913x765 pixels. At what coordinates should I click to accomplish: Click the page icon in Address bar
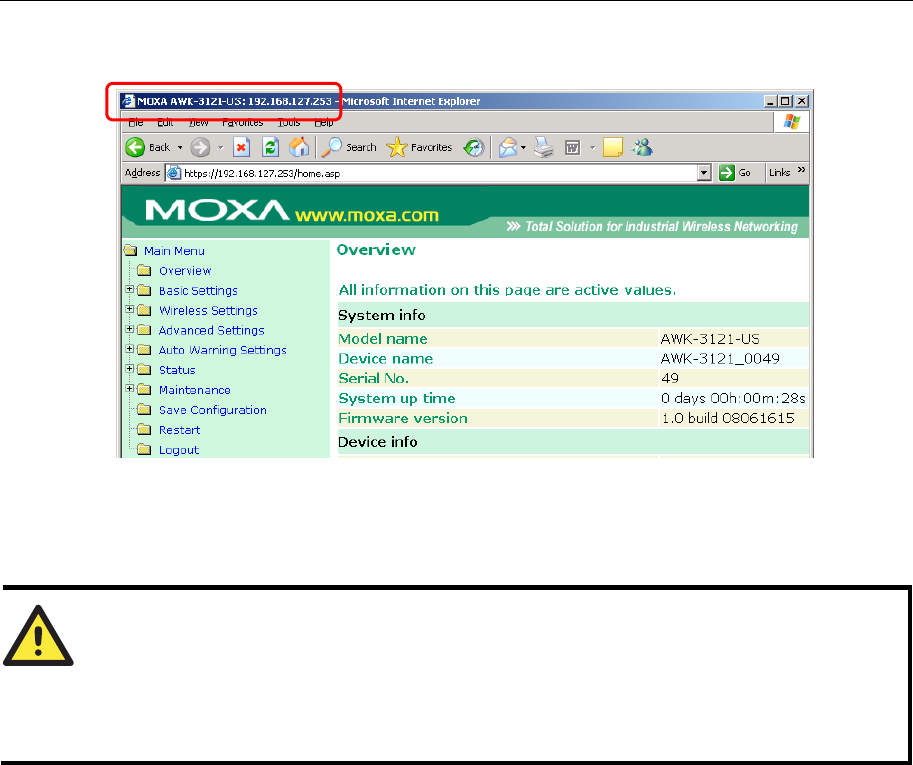click(x=174, y=173)
